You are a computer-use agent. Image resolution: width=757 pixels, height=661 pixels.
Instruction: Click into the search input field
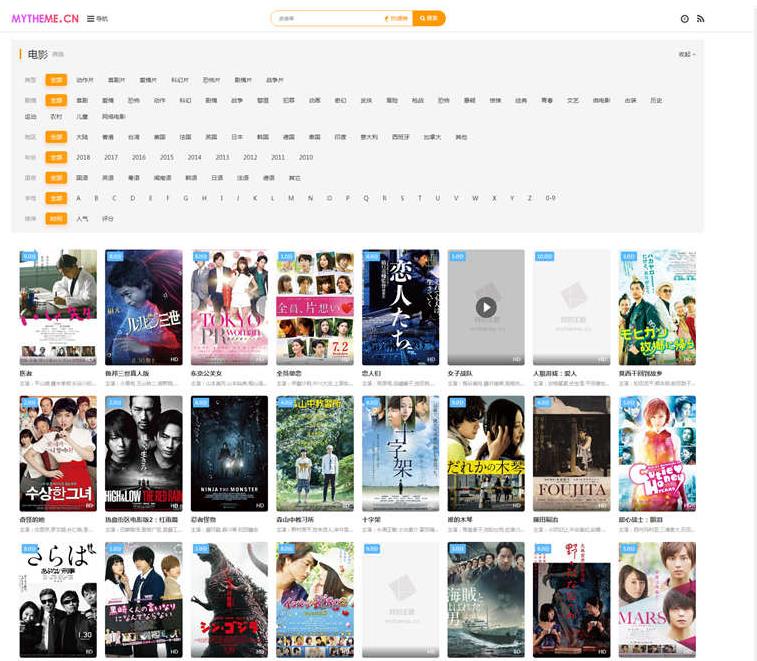click(x=325, y=19)
